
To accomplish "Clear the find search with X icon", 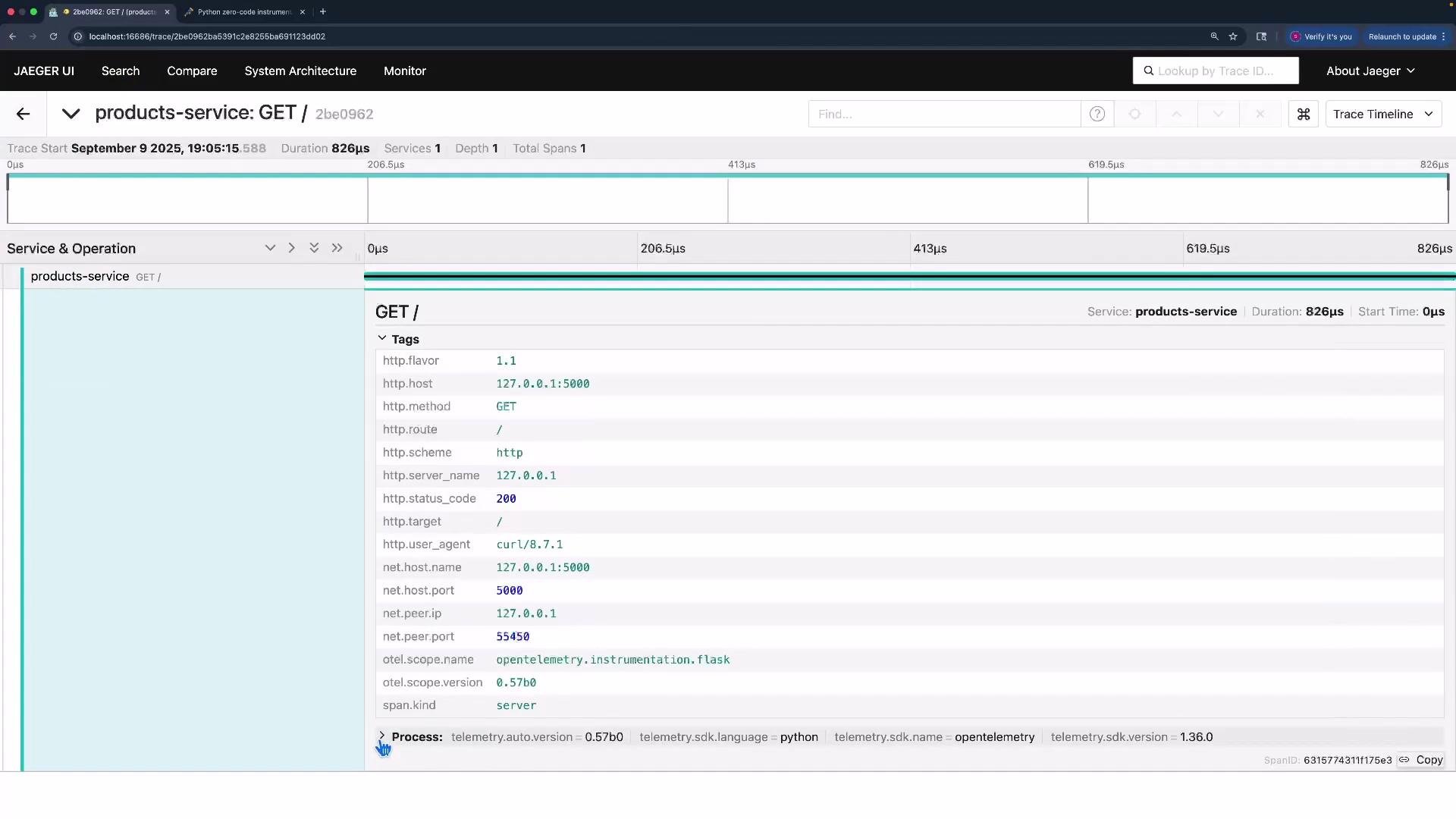I will tap(1260, 114).
